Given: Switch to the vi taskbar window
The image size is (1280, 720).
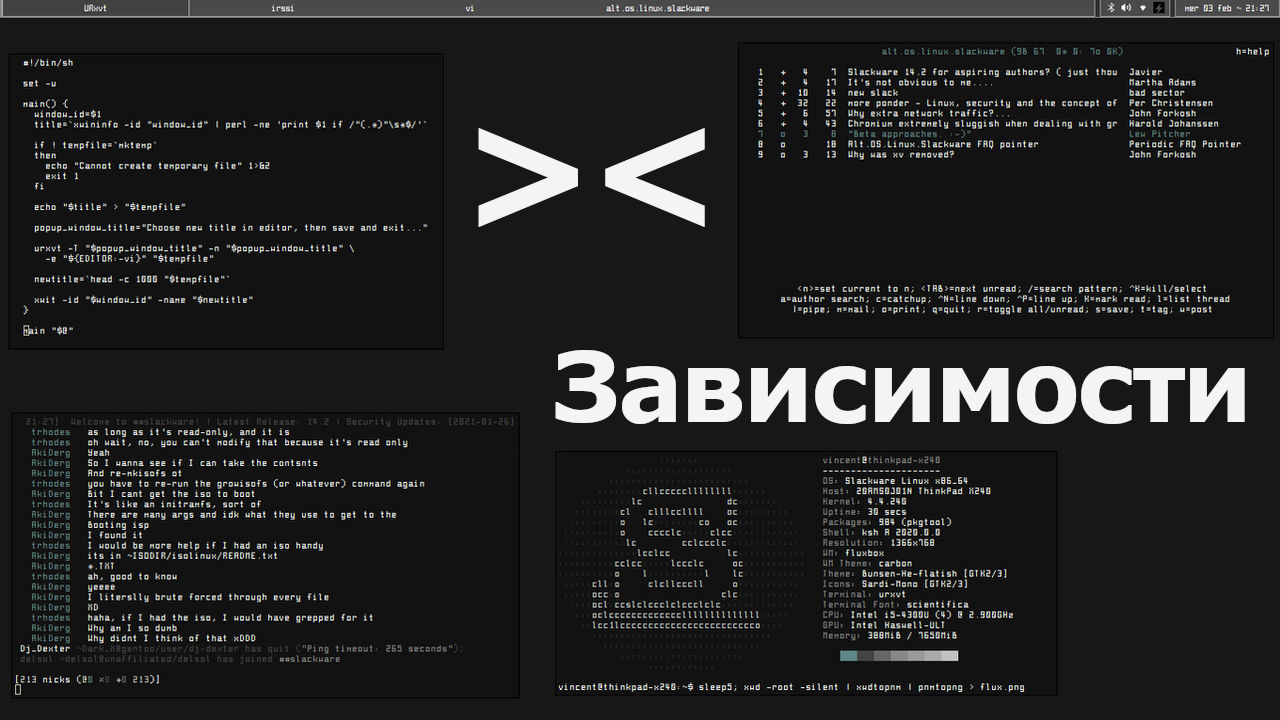Looking at the screenshot, I should [470, 8].
